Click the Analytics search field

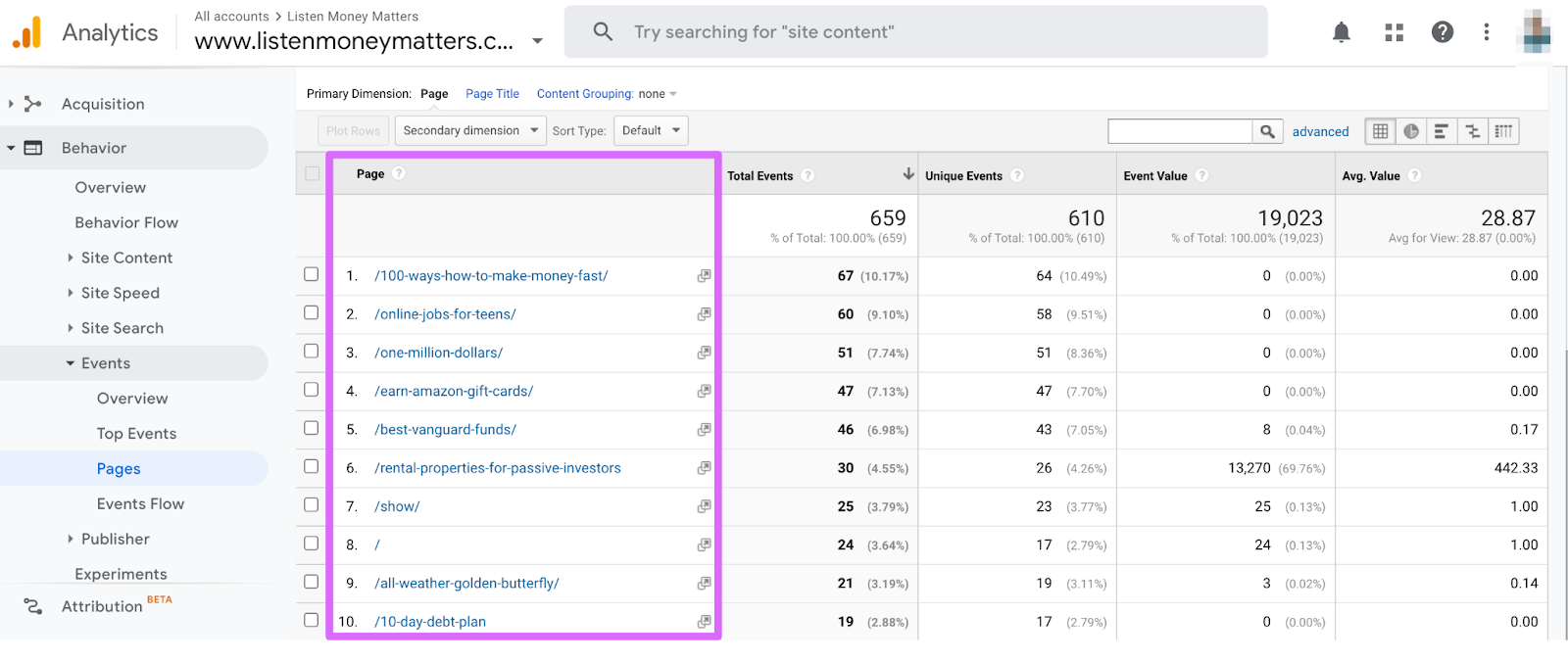tap(916, 31)
